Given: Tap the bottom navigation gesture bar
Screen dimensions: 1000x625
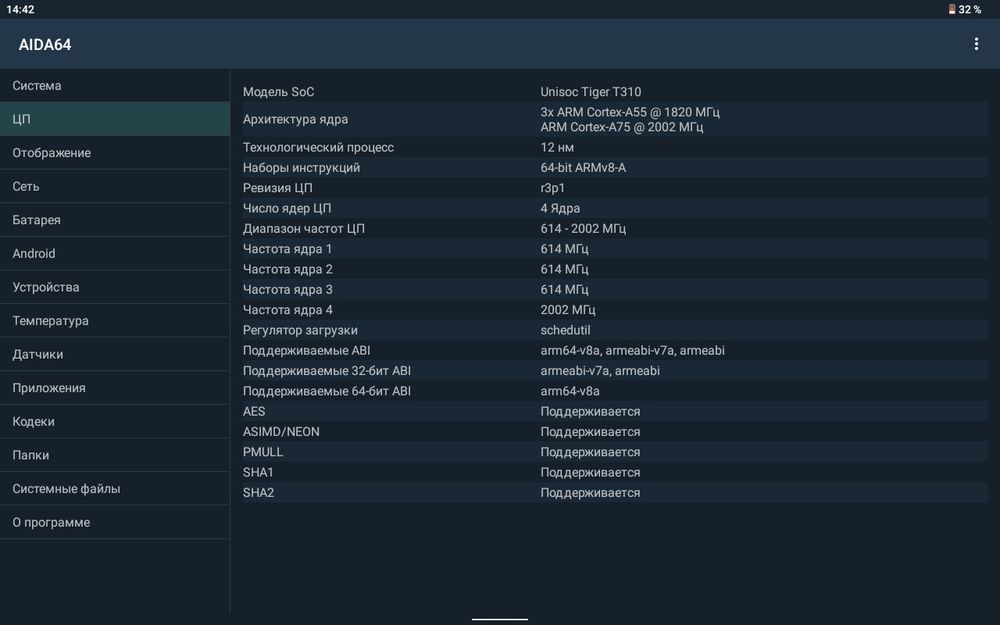Looking at the screenshot, I should tap(500, 619).
